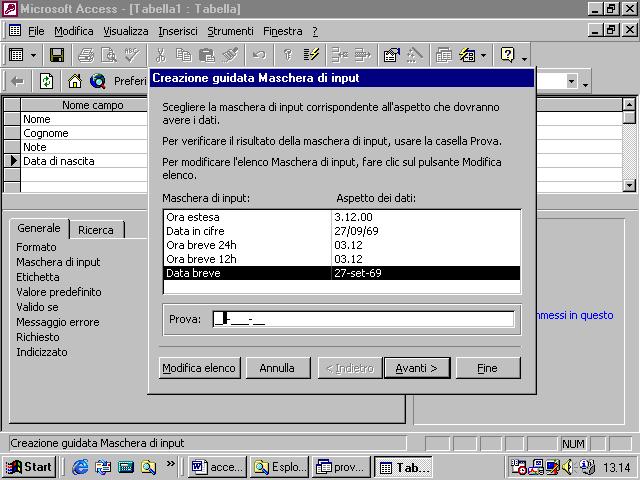This screenshot has width=640, height=480.
Task: Expand the New Object dropdown arrow
Action: click(484, 55)
